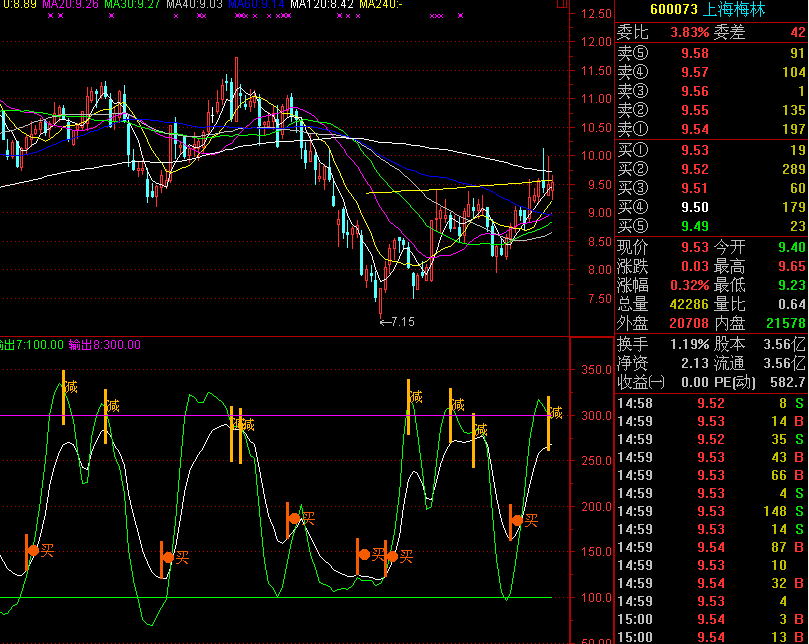The image size is (809, 644).
Task: Click the rightmost 买 buy signal marker
Action: click(x=517, y=520)
